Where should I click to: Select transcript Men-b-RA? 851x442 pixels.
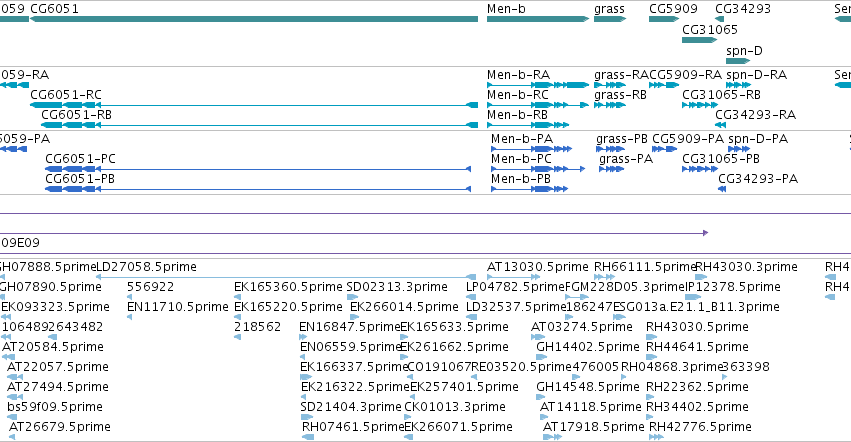538,85
